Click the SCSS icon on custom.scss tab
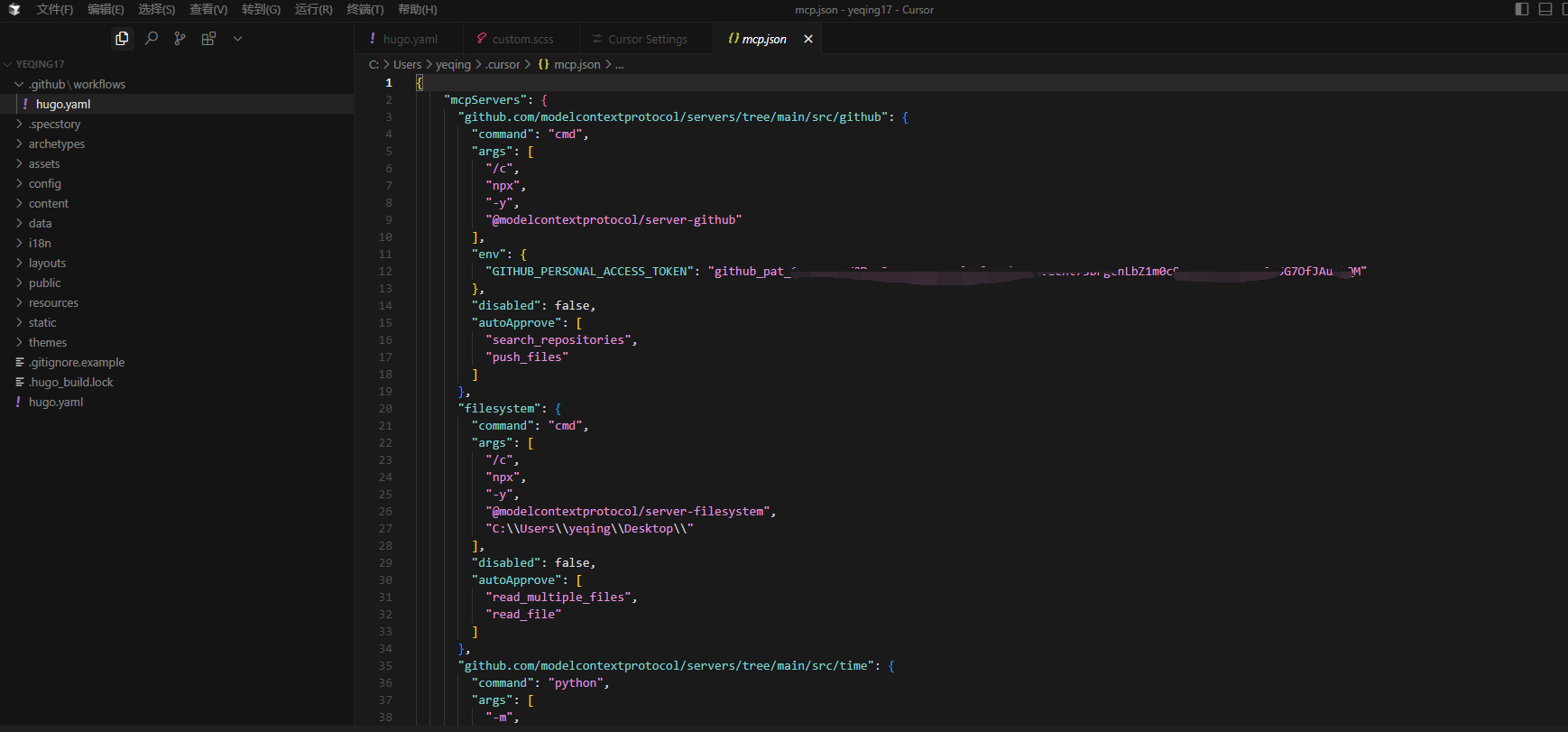This screenshot has width=1568, height=732. [x=482, y=39]
